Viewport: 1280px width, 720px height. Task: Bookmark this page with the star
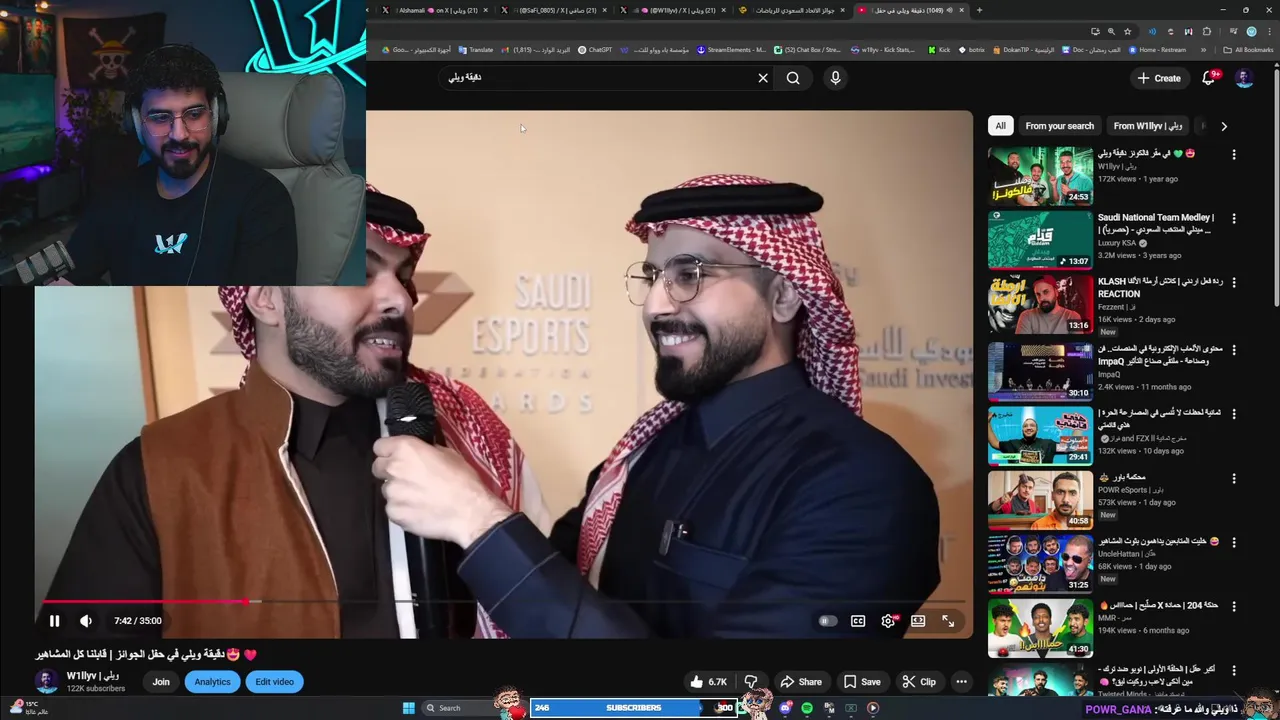[1127, 31]
